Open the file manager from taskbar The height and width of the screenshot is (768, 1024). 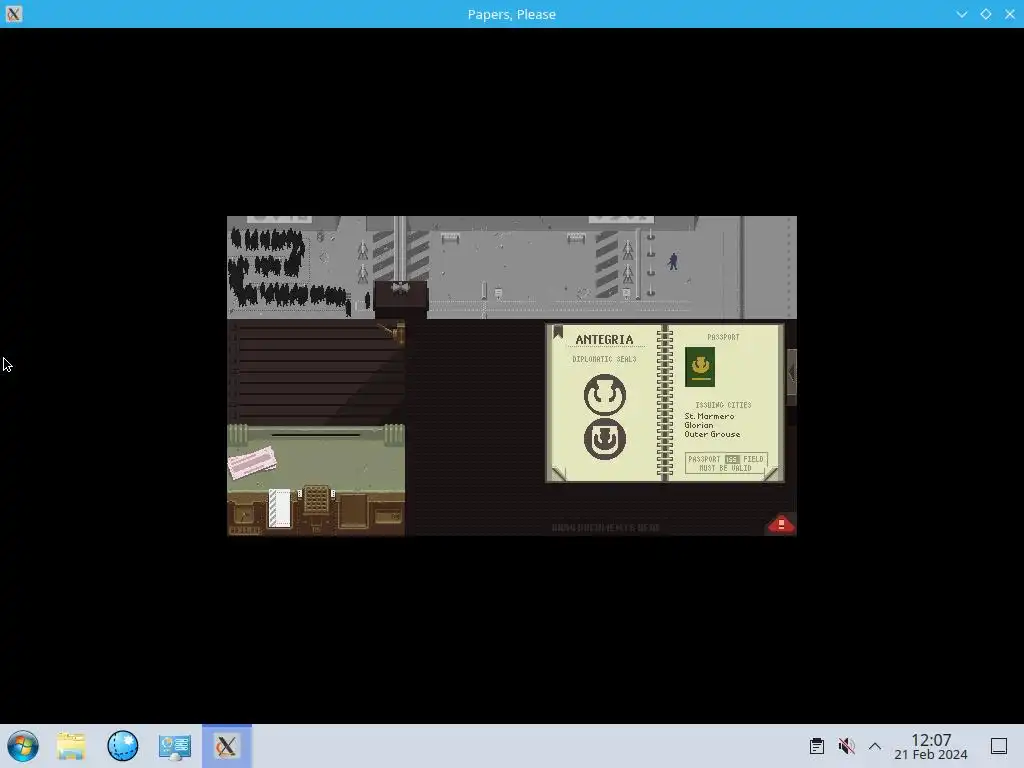[71, 746]
